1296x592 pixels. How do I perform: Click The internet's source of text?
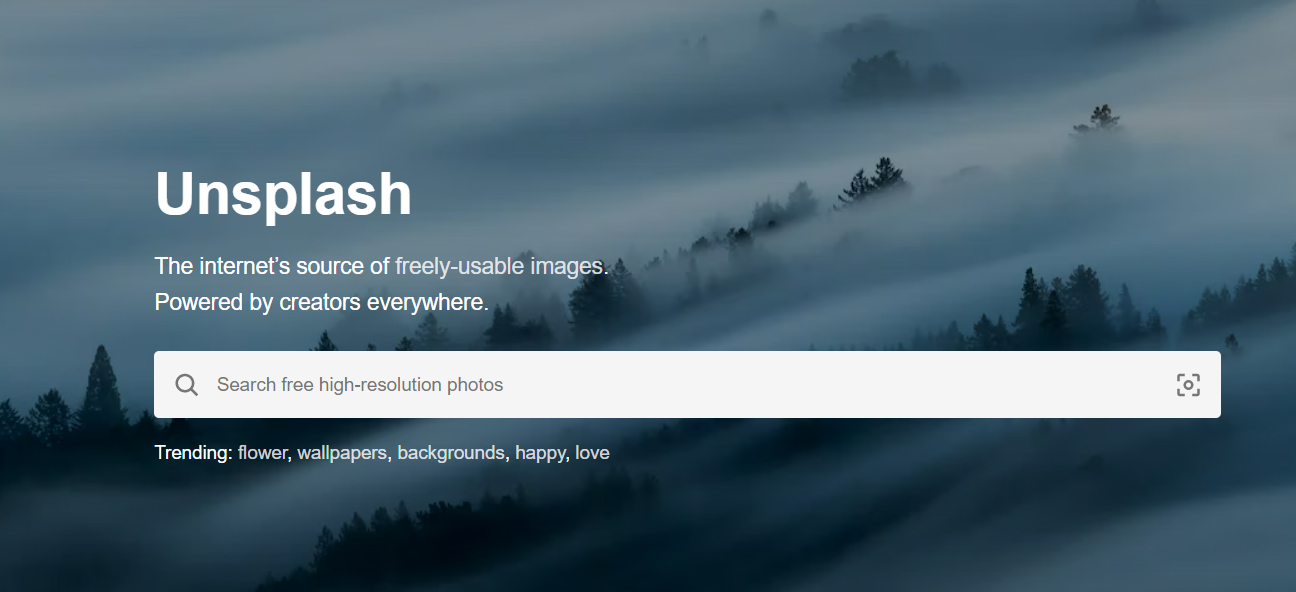coord(272,266)
